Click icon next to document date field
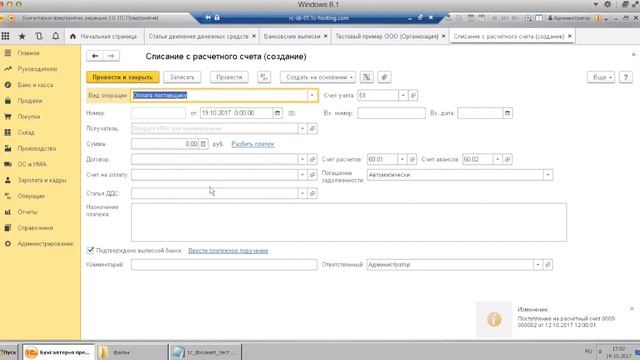This screenshot has width=640, height=360. [x=291, y=113]
